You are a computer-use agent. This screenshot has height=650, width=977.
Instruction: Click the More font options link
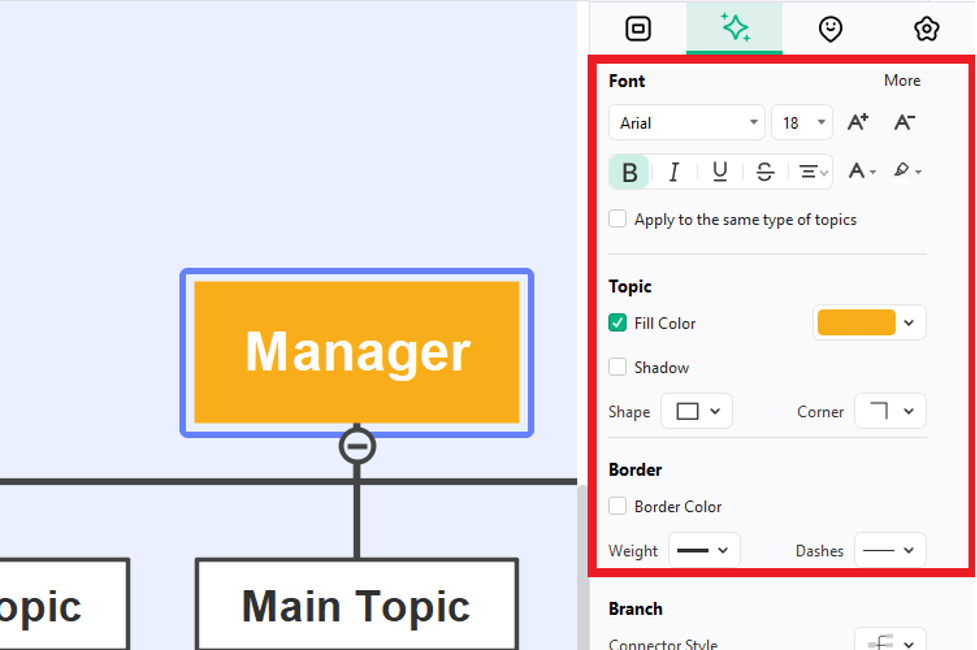click(x=902, y=80)
